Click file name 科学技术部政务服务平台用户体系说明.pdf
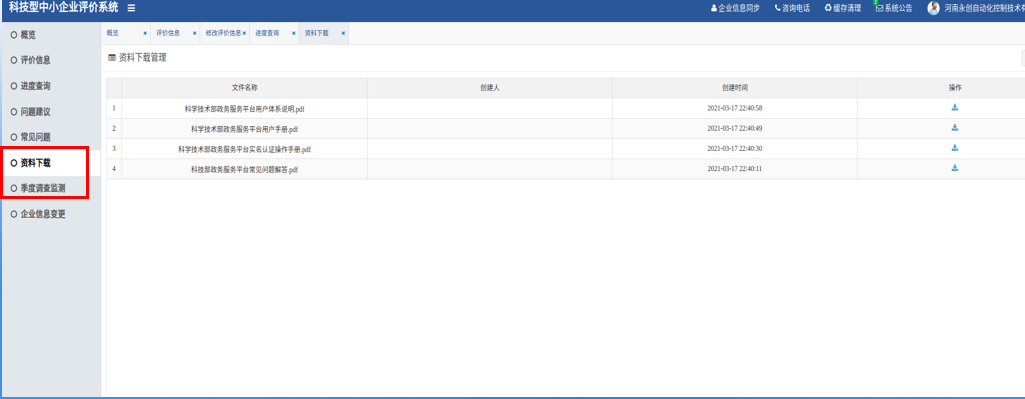 [244, 109]
